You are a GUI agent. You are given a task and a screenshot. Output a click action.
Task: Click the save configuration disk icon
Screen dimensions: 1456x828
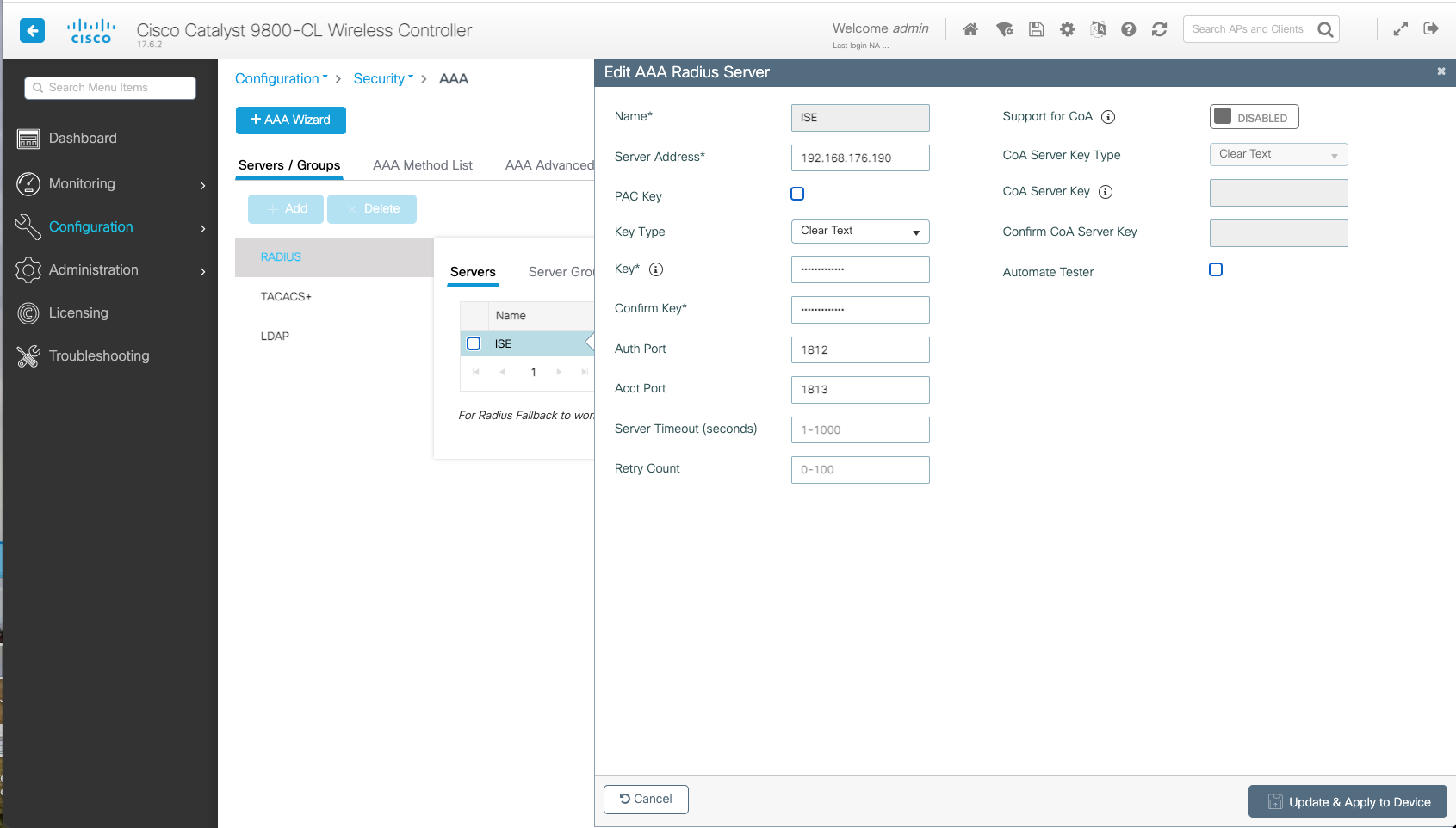[x=1037, y=29]
